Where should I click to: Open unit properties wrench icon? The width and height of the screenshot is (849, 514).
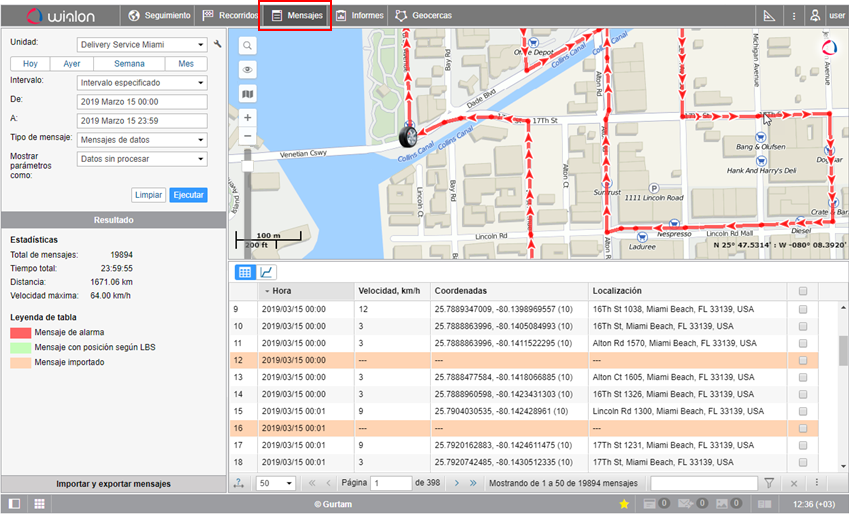point(217,45)
